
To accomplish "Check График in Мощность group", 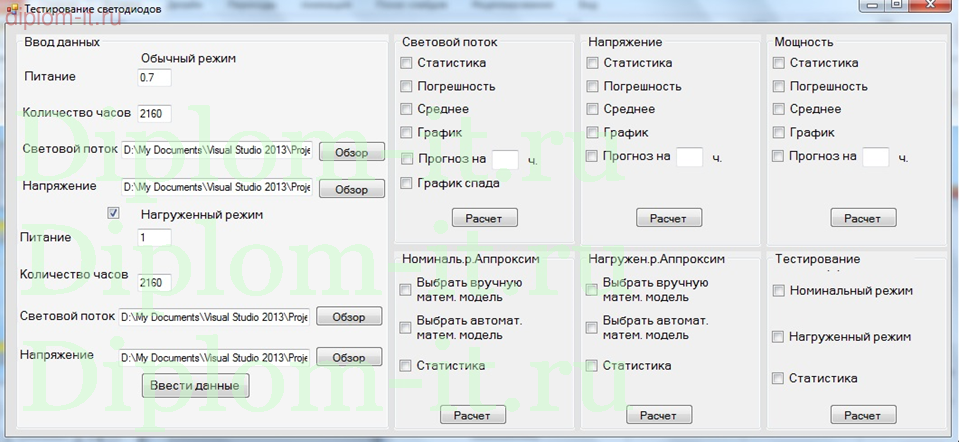I will pos(778,132).
